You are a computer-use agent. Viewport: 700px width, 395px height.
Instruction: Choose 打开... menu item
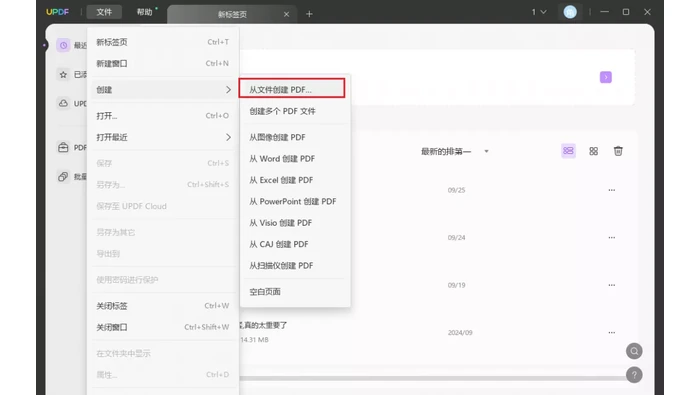(163, 116)
